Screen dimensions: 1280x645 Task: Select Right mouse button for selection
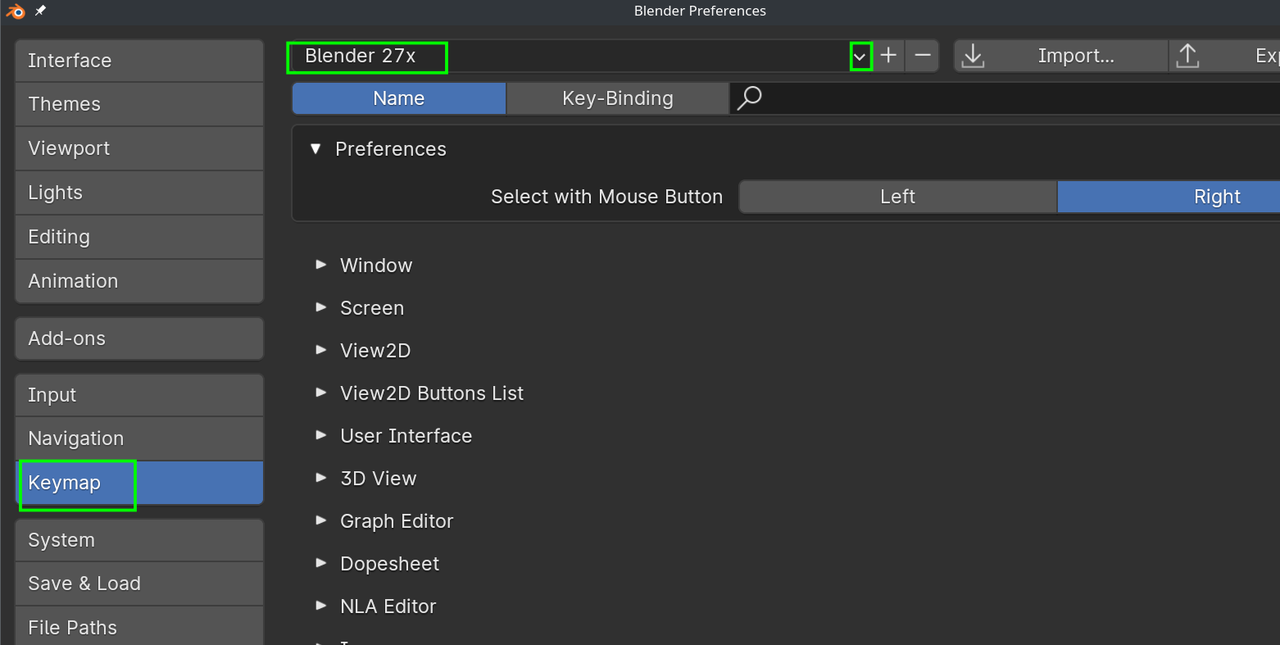pos(1216,197)
